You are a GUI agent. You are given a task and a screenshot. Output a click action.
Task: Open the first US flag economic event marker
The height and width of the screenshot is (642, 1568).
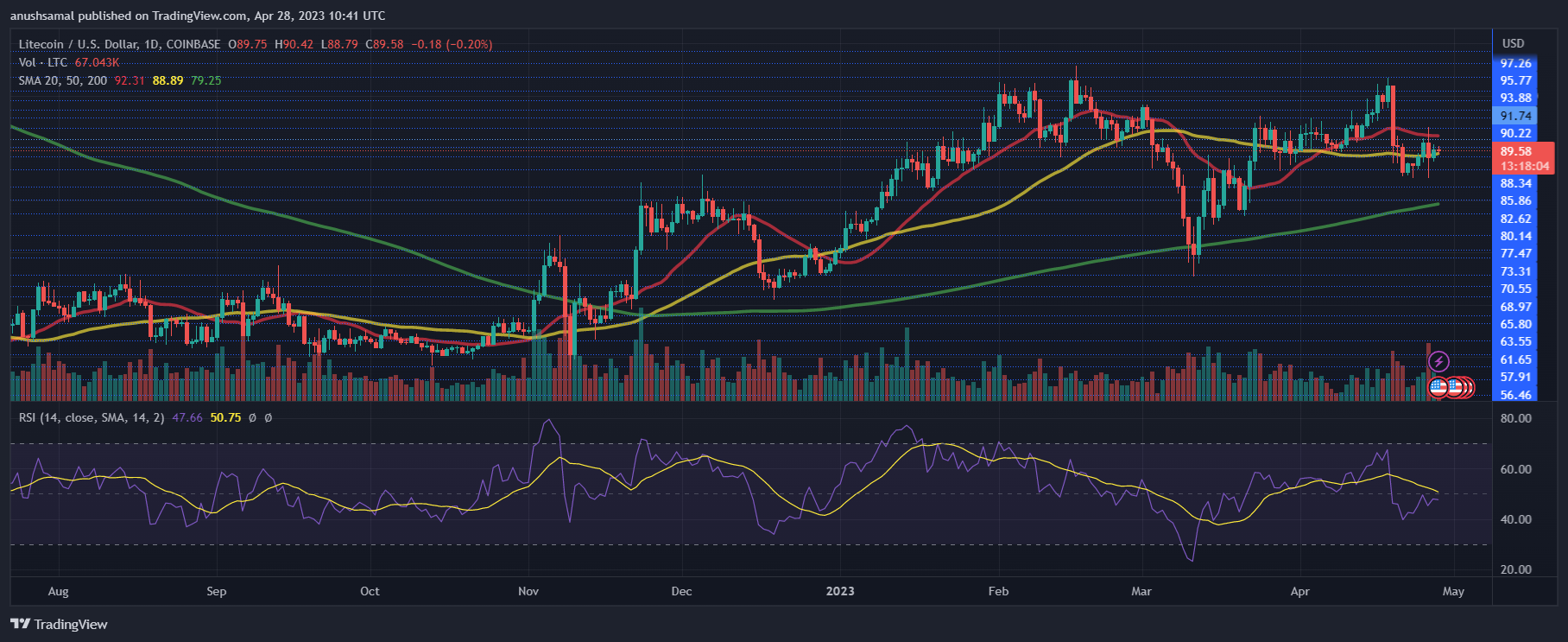[x=1438, y=388]
